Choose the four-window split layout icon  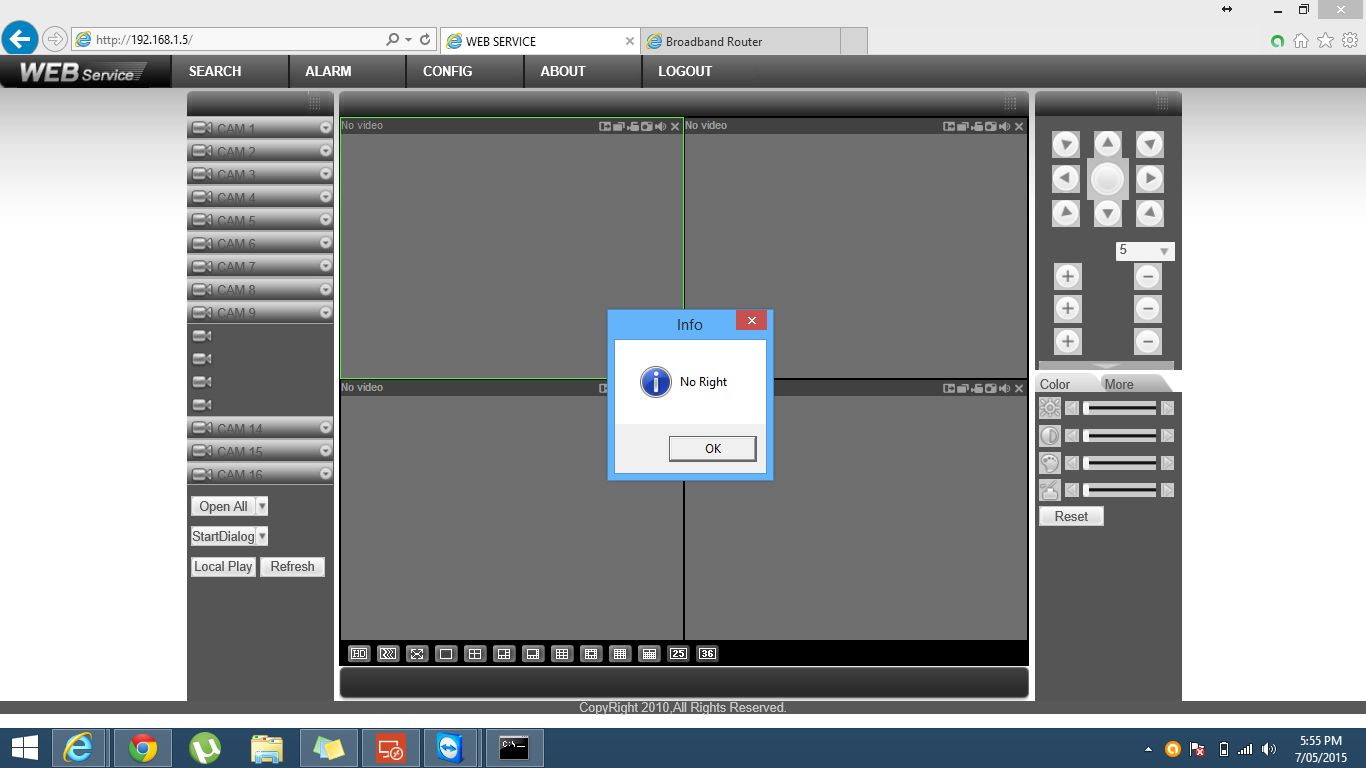475,654
